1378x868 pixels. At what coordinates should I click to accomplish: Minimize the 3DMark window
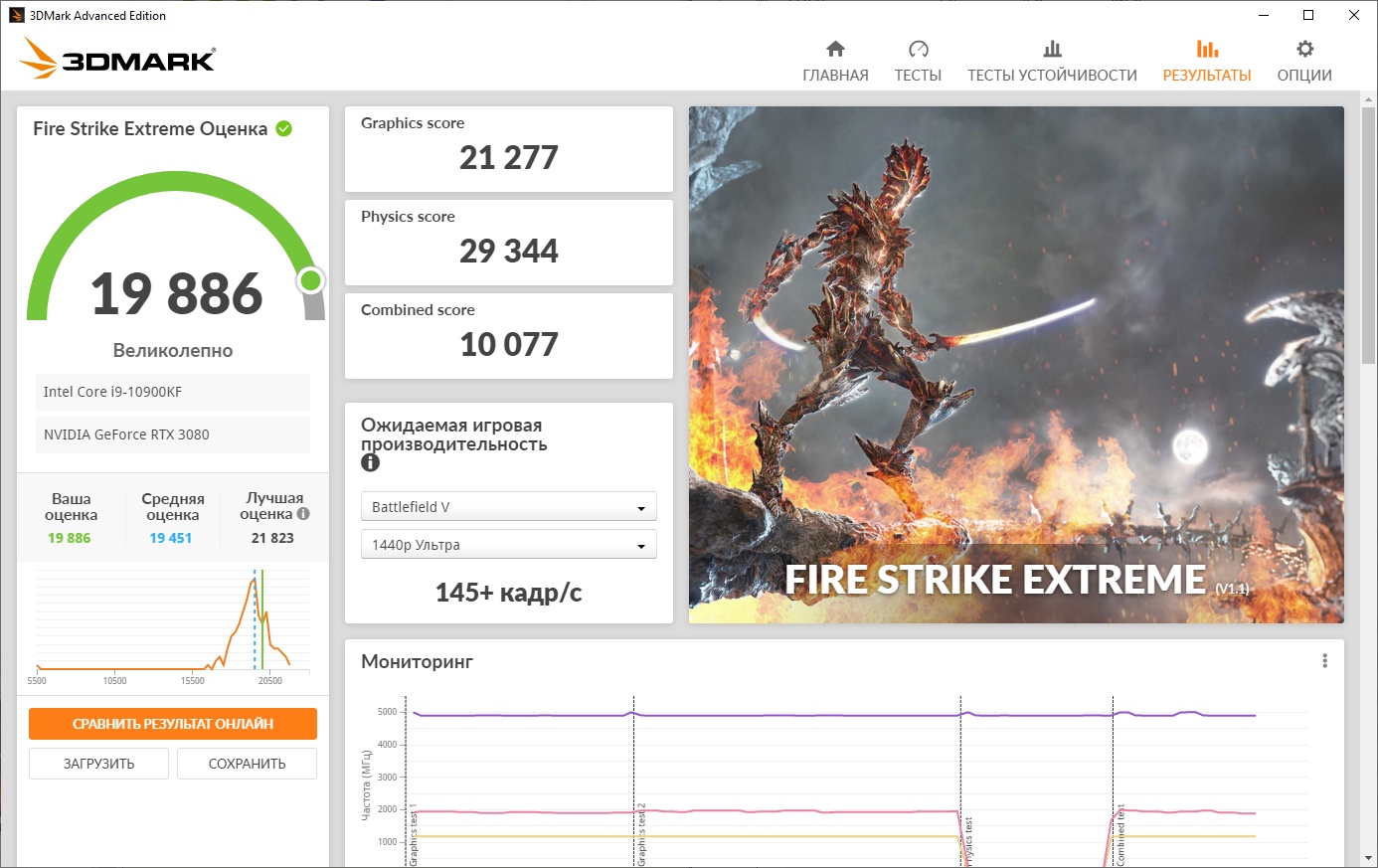click(x=1264, y=15)
